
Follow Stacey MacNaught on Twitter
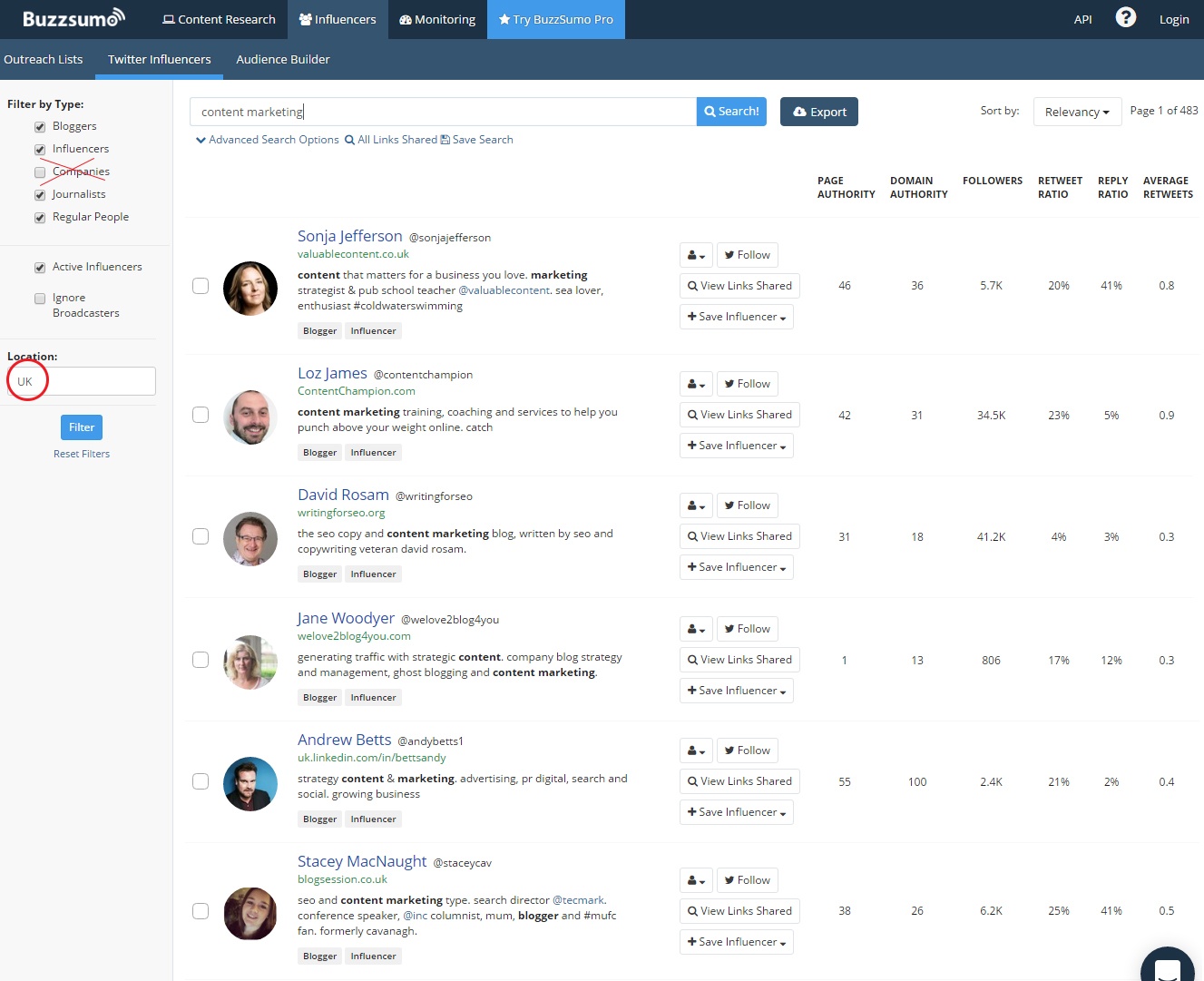click(748, 880)
